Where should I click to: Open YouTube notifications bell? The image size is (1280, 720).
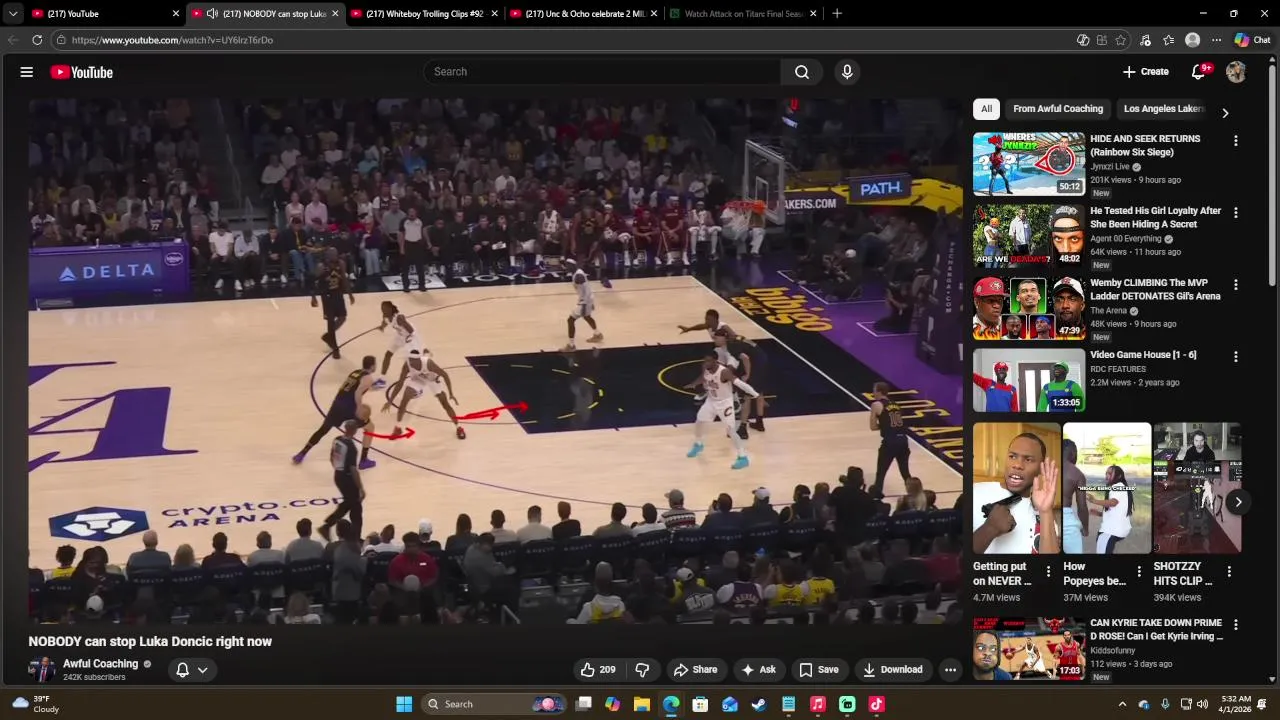[x=1198, y=72]
